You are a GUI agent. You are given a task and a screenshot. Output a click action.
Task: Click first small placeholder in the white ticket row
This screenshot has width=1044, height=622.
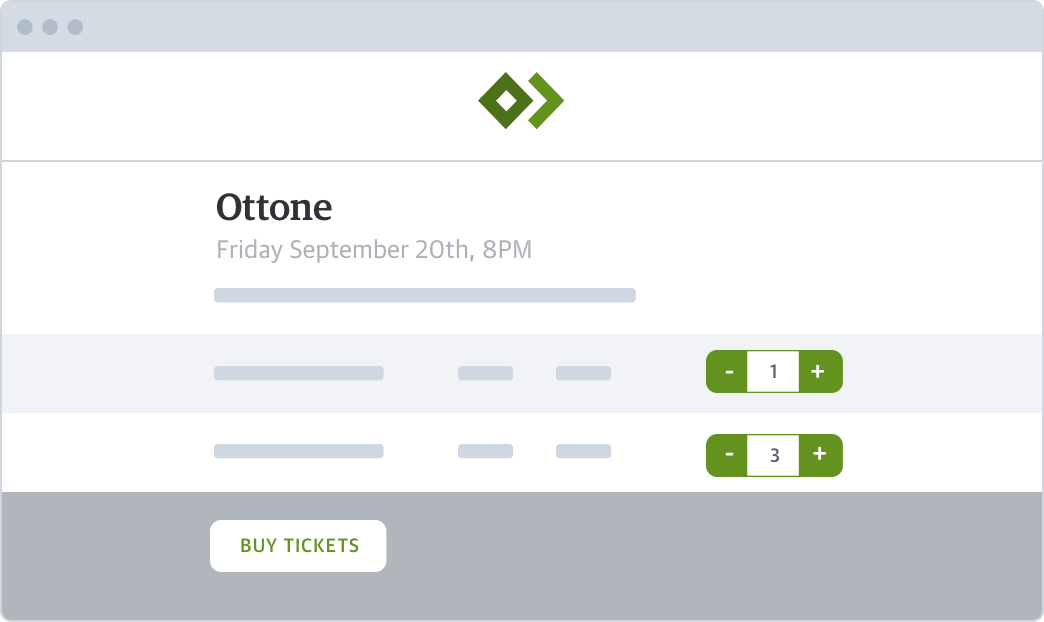click(x=485, y=451)
